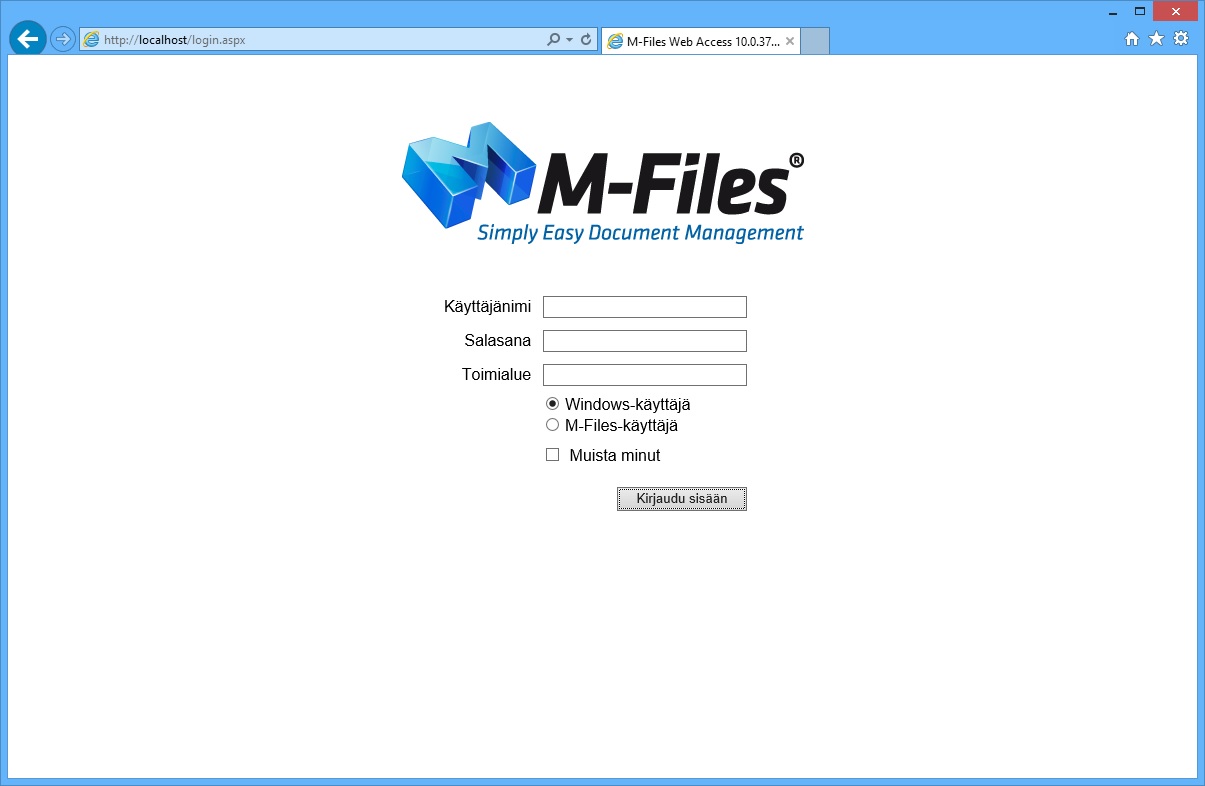Screen dimensions: 1205x786
Task: Click the Toimialue input field
Action: point(645,375)
